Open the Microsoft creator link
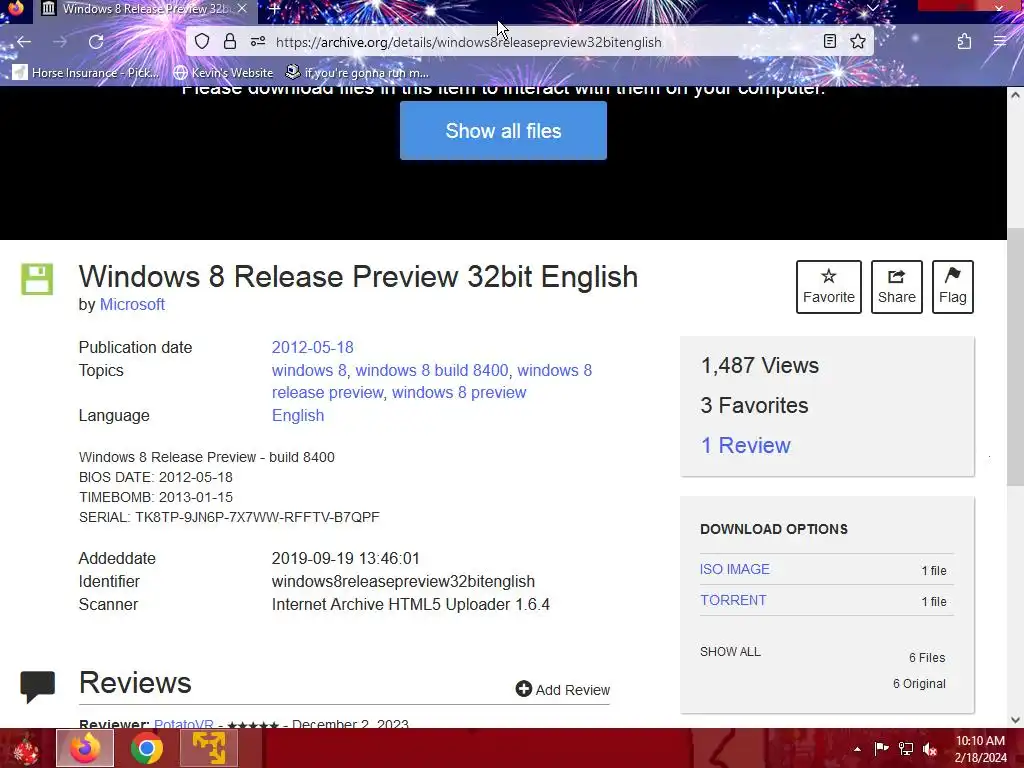Image resolution: width=1024 pixels, height=768 pixels. 132,304
